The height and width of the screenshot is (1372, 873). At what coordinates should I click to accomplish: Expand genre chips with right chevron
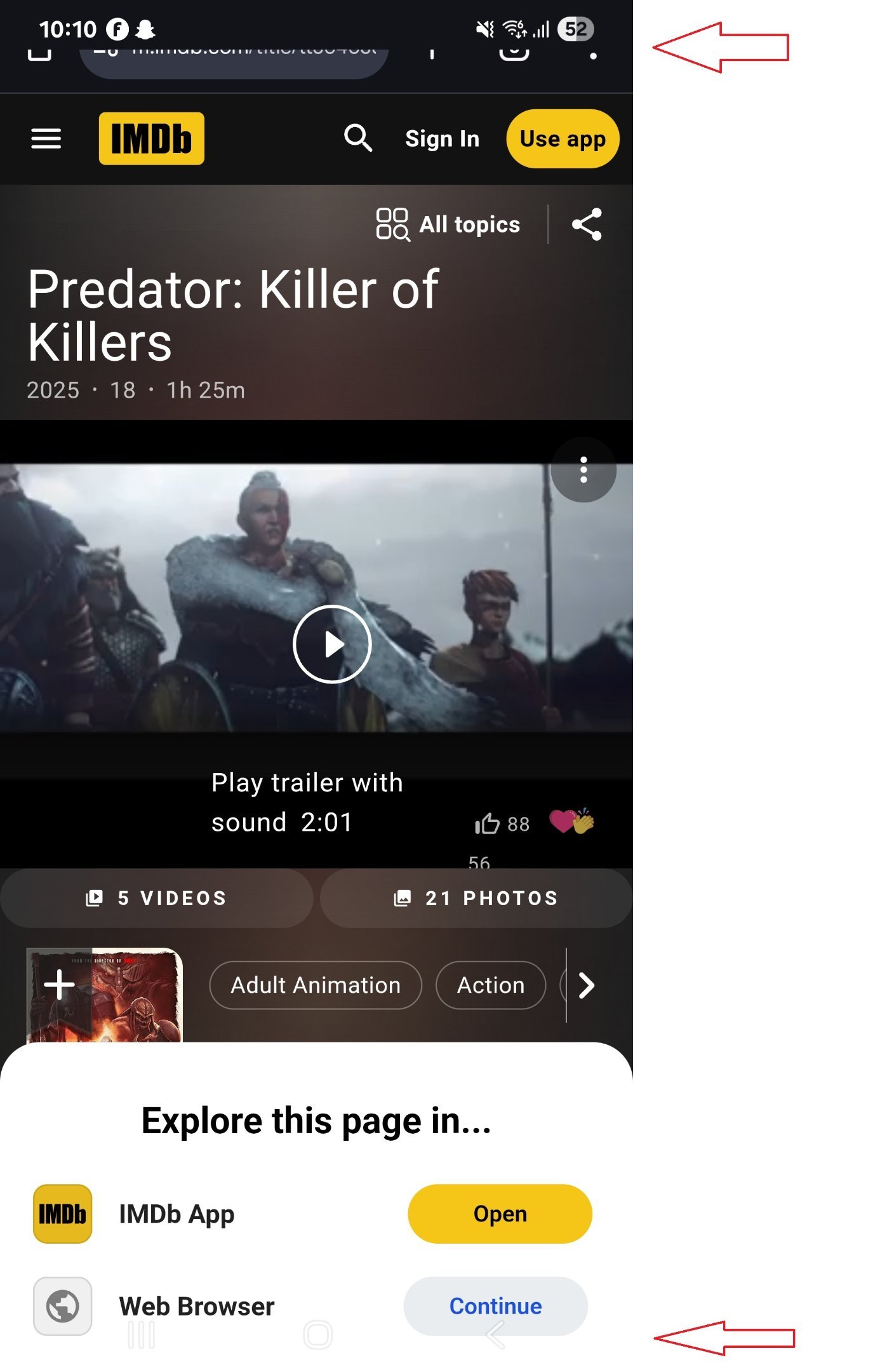coord(586,985)
